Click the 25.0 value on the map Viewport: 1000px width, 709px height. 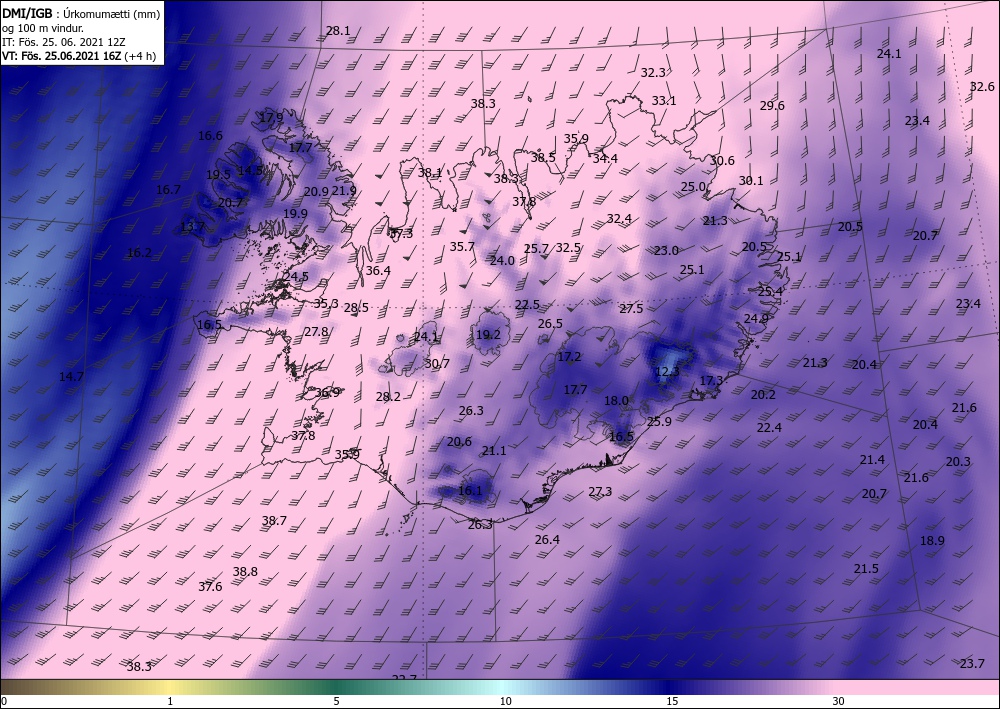click(x=693, y=187)
